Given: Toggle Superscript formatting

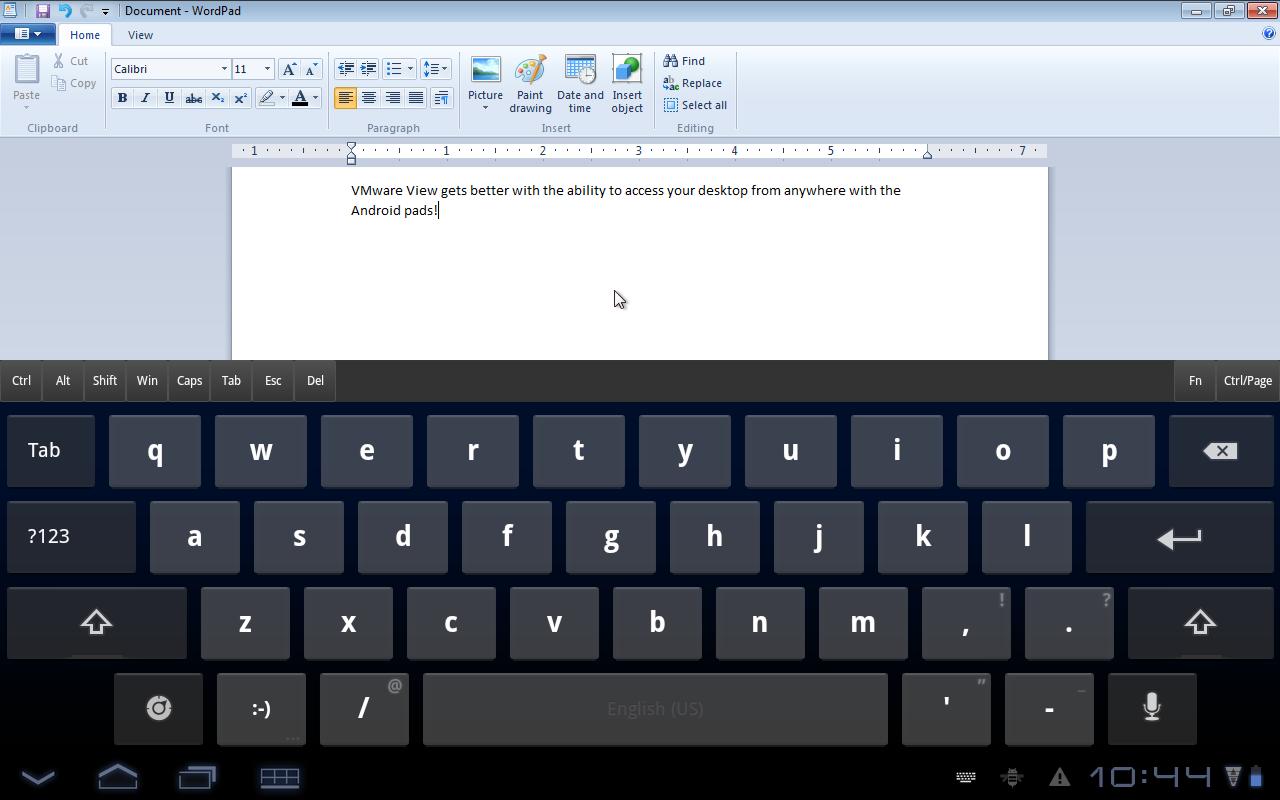Looking at the screenshot, I should coord(240,98).
